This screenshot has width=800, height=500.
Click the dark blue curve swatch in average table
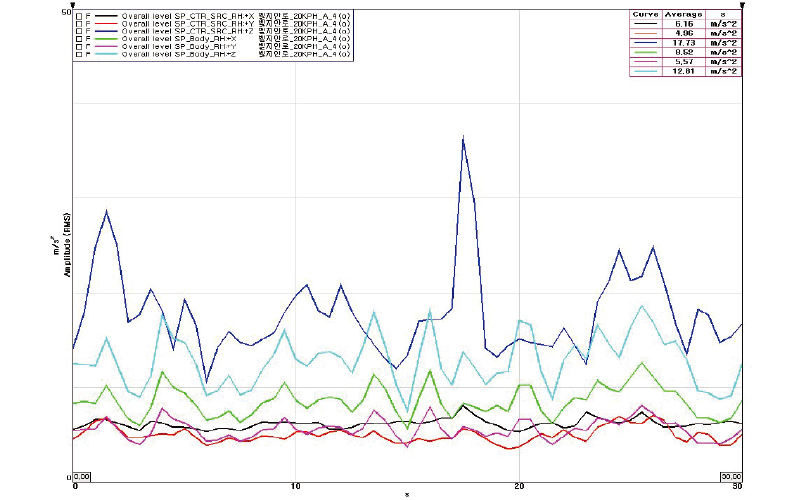(646, 41)
